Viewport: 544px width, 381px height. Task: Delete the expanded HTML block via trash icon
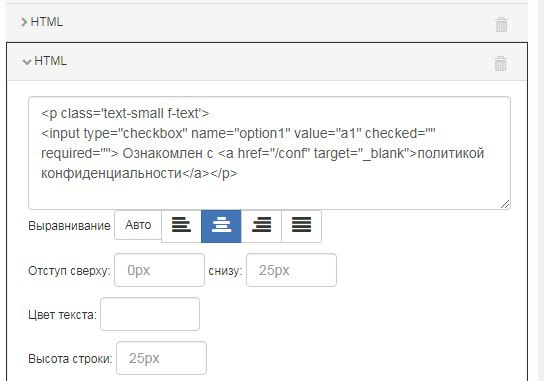pyautogui.click(x=500, y=63)
